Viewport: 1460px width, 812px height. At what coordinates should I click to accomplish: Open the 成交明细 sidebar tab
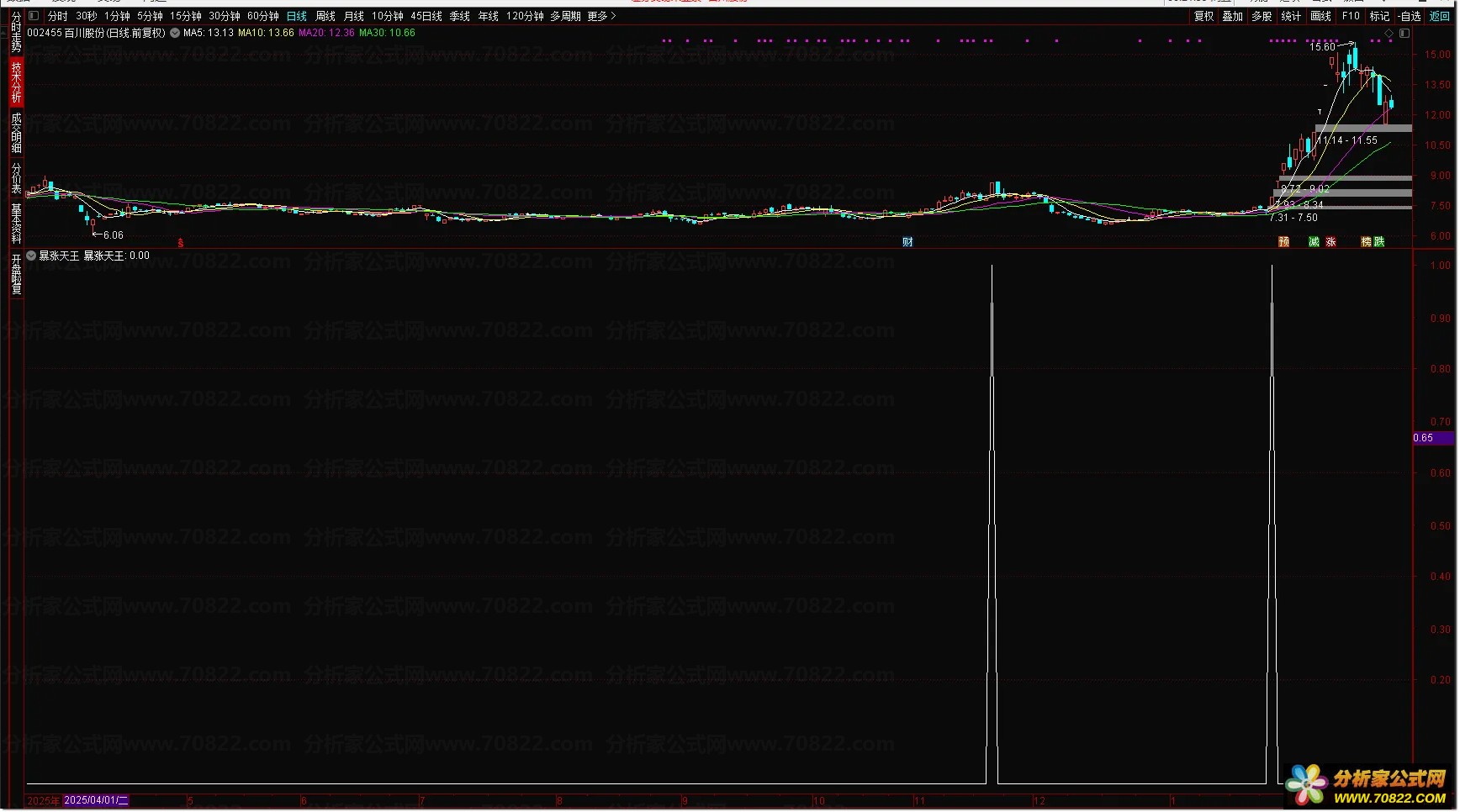coord(16,134)
